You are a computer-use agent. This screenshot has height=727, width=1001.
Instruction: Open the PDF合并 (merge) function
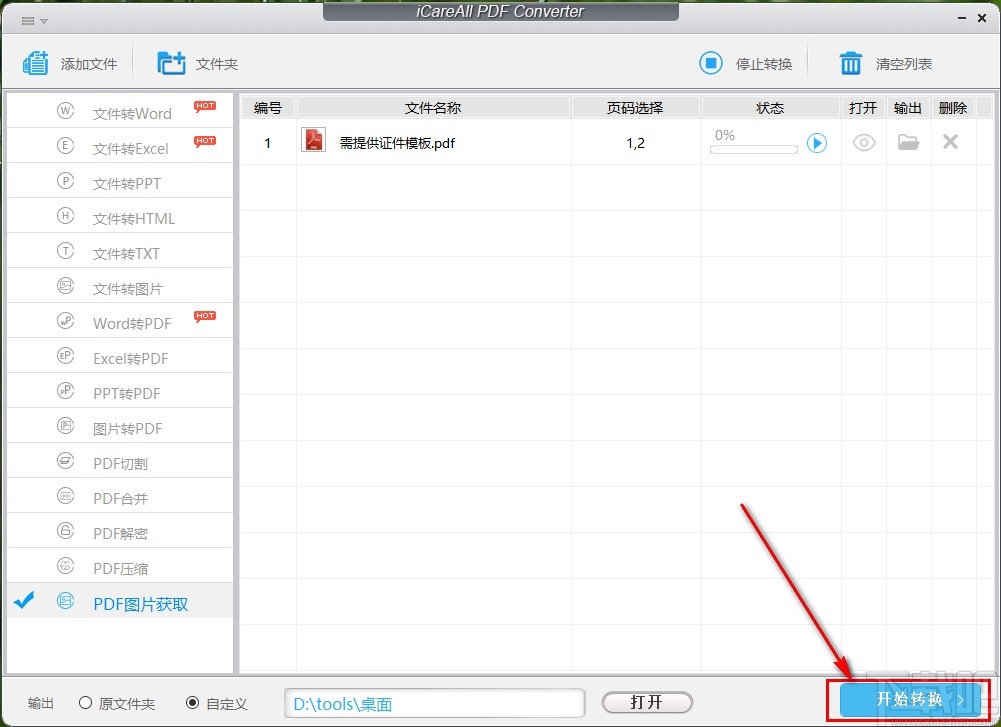(x=120, y=496)
